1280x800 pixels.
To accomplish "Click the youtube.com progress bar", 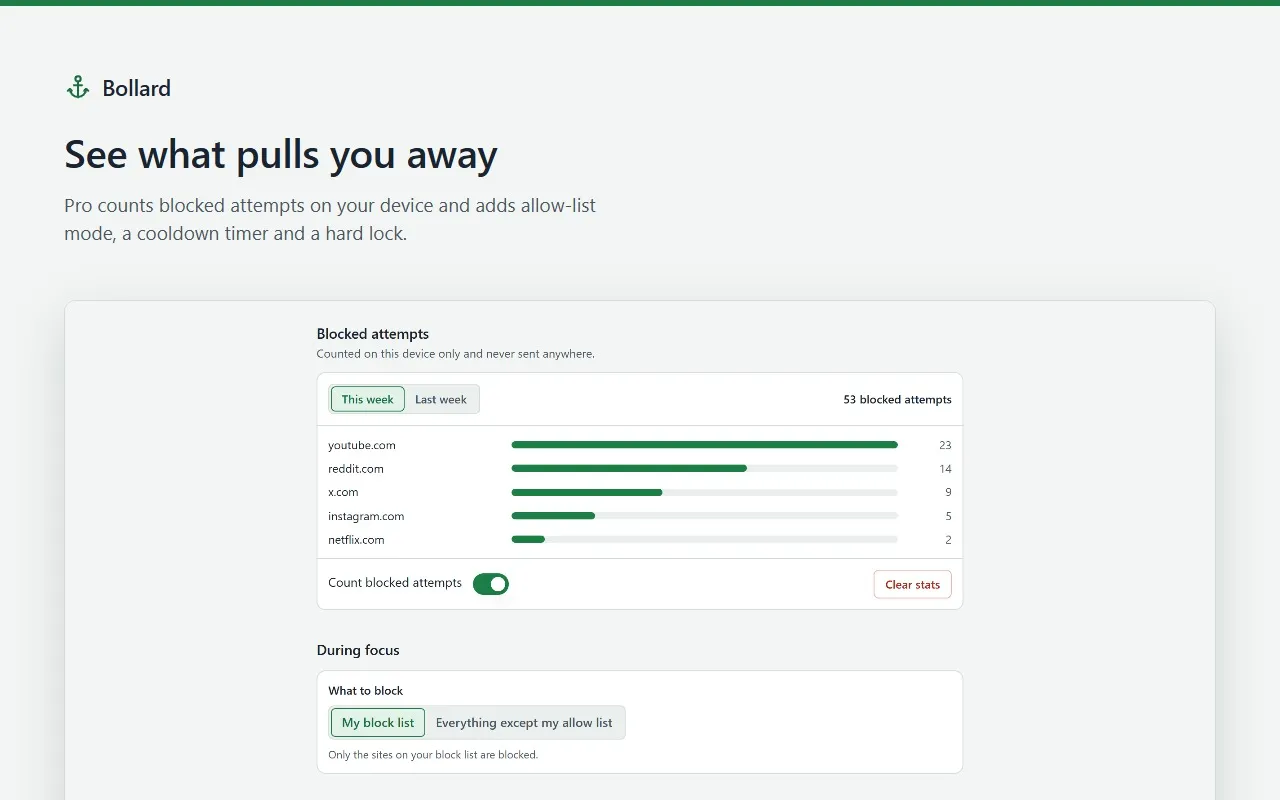I will 704,445.
